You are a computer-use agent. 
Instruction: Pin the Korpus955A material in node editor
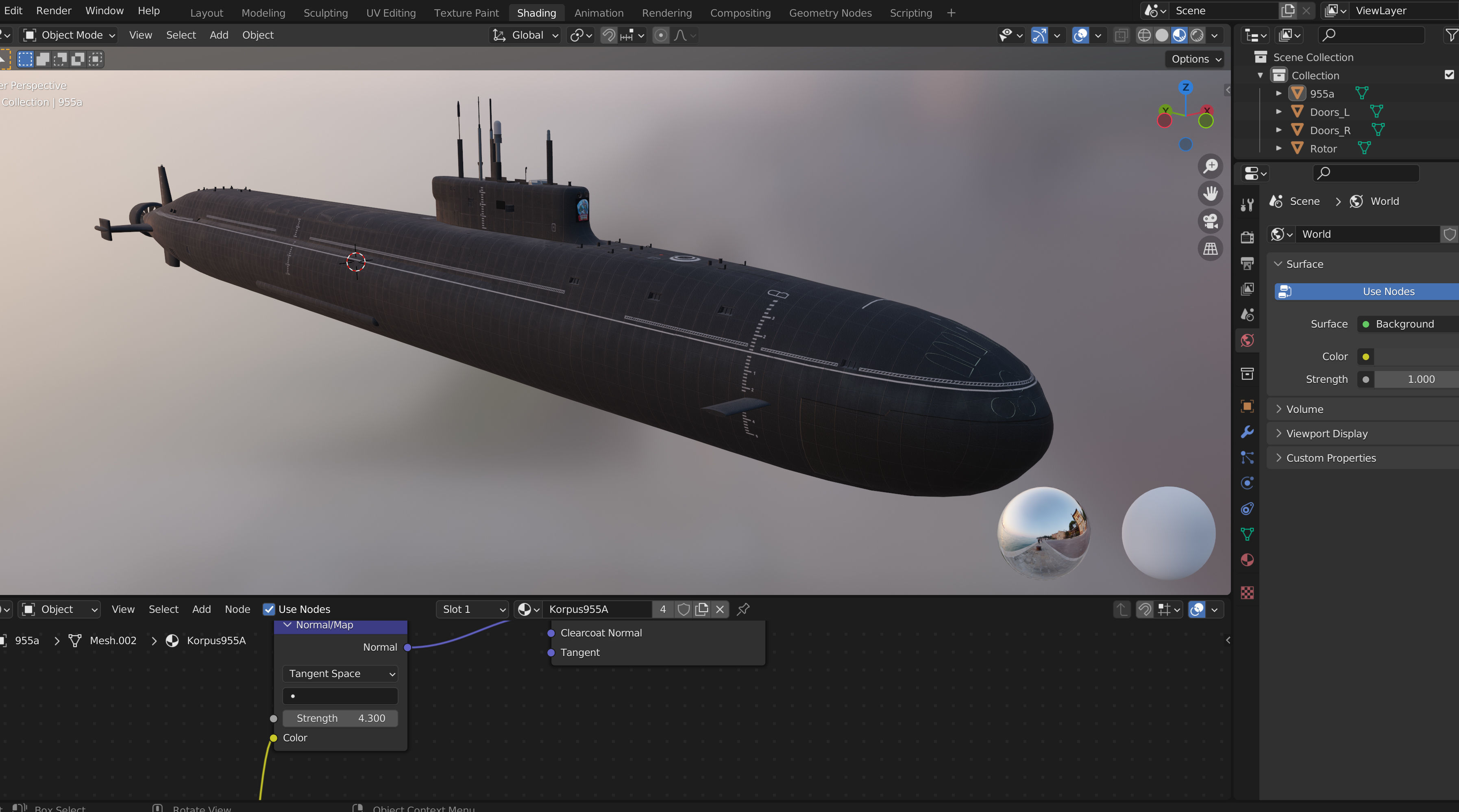(743, 609)
